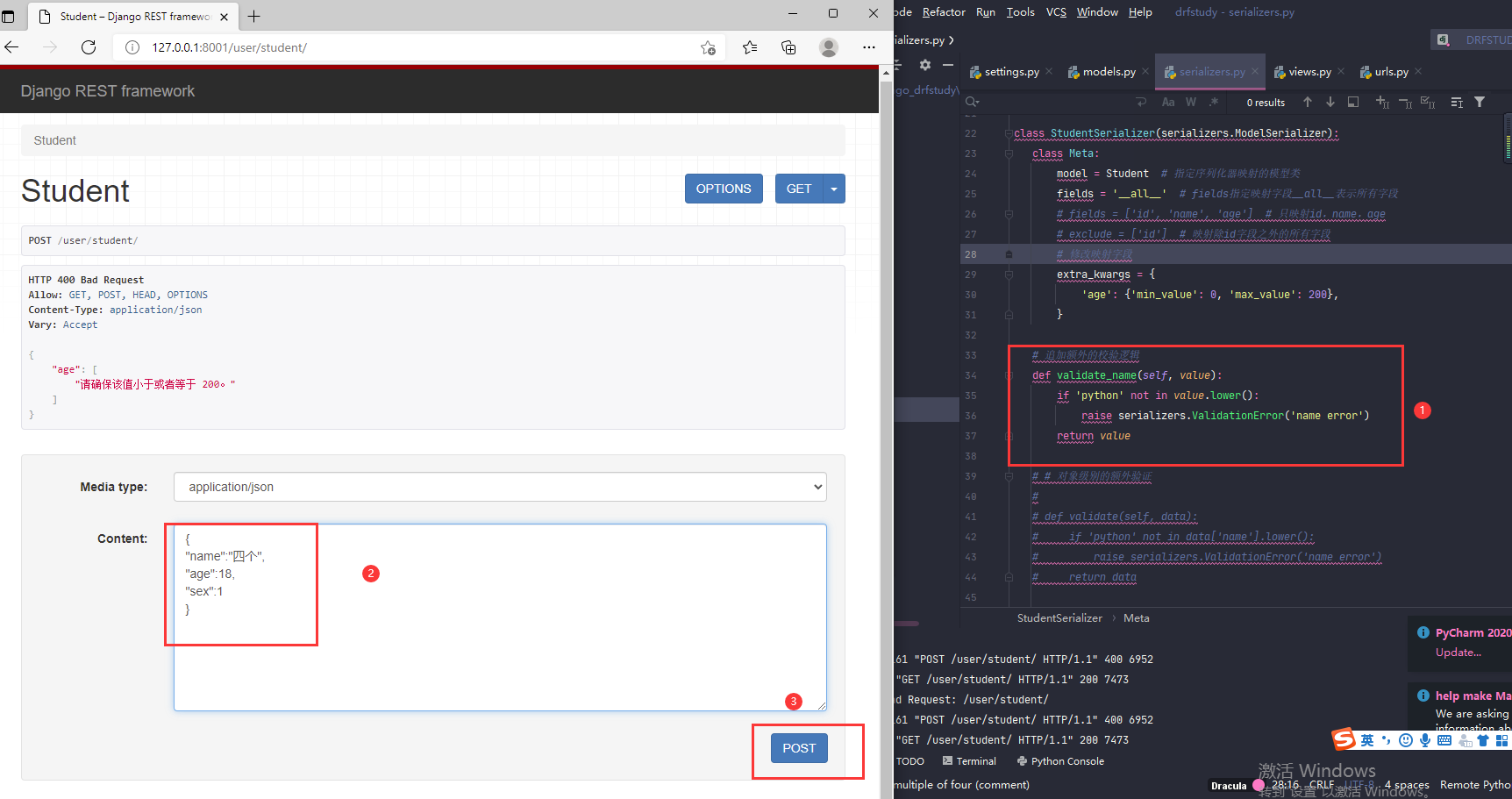Close the Student Django REST framework tab

point(224,17)
